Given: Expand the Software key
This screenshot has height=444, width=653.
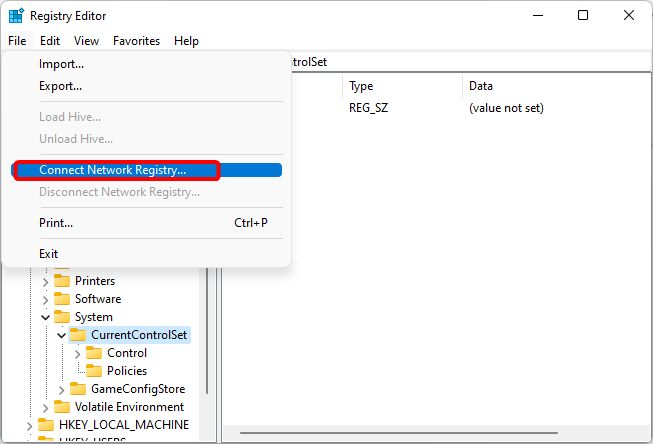Looking at the screenshot, I should (45, 300).
